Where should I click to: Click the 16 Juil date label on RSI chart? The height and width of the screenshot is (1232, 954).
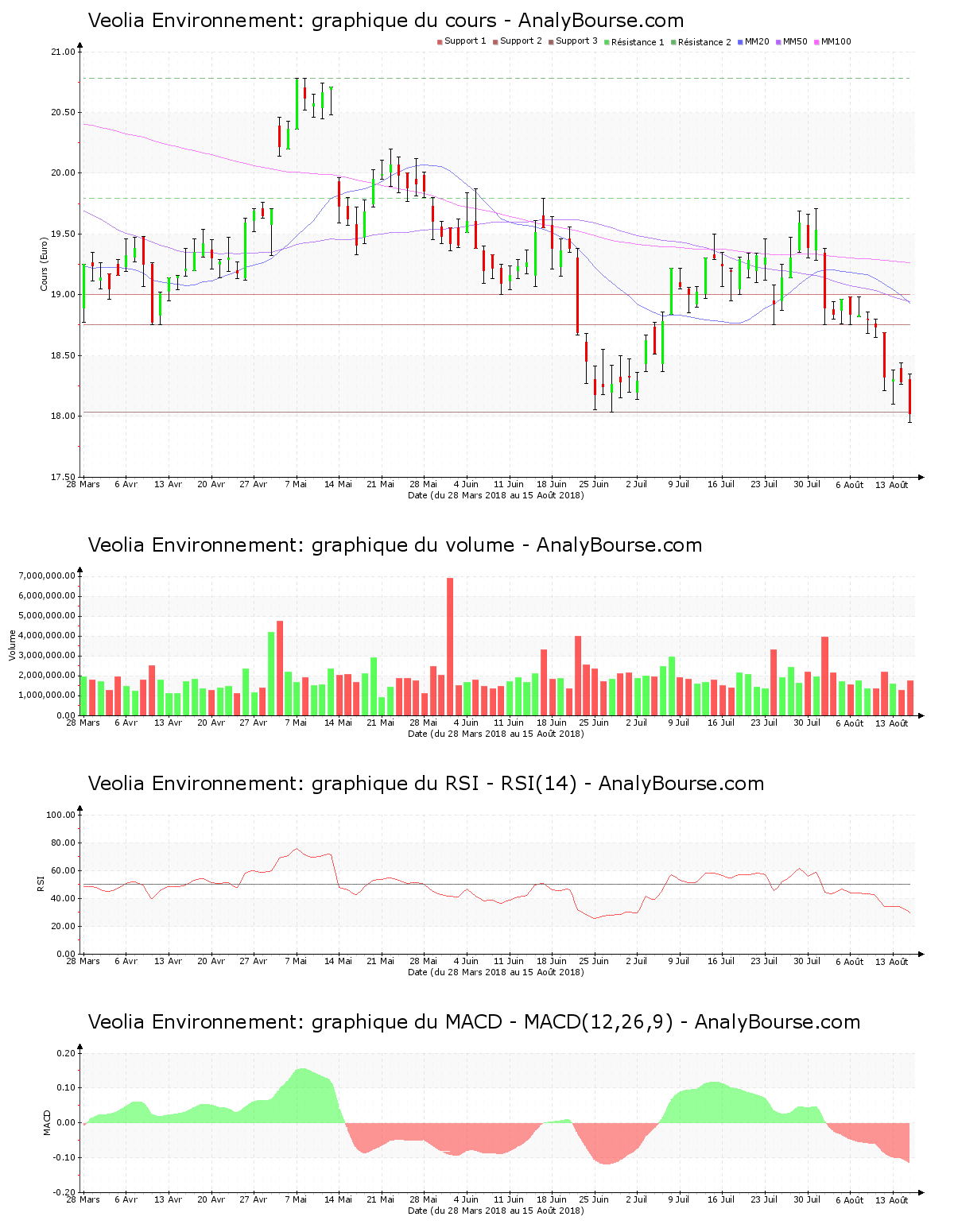click(721, 961)
